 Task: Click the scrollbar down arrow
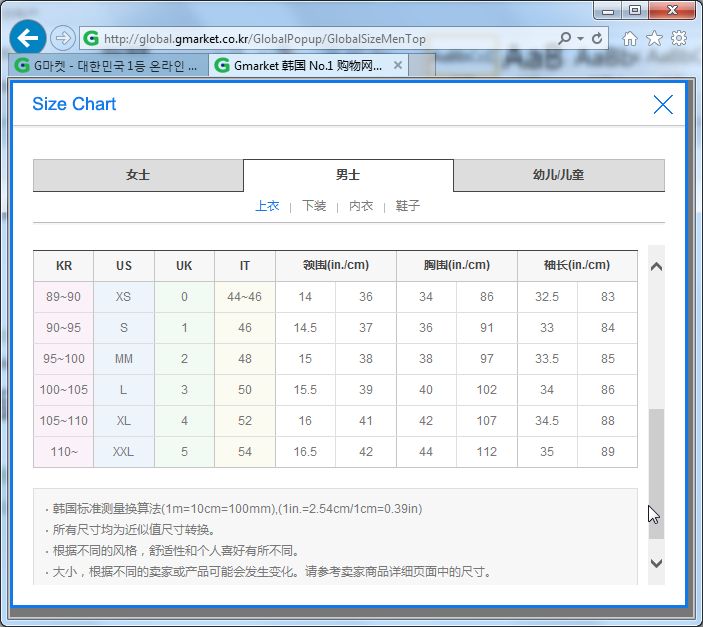[x=656, y=563]
